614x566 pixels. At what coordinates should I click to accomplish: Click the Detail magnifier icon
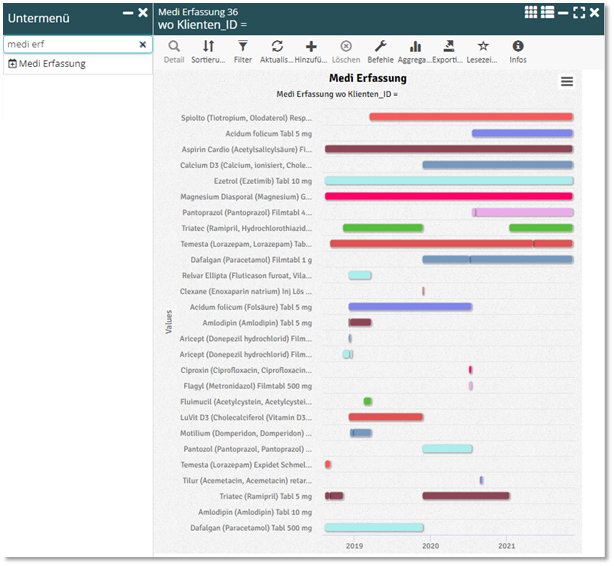[x=174, y=47]
